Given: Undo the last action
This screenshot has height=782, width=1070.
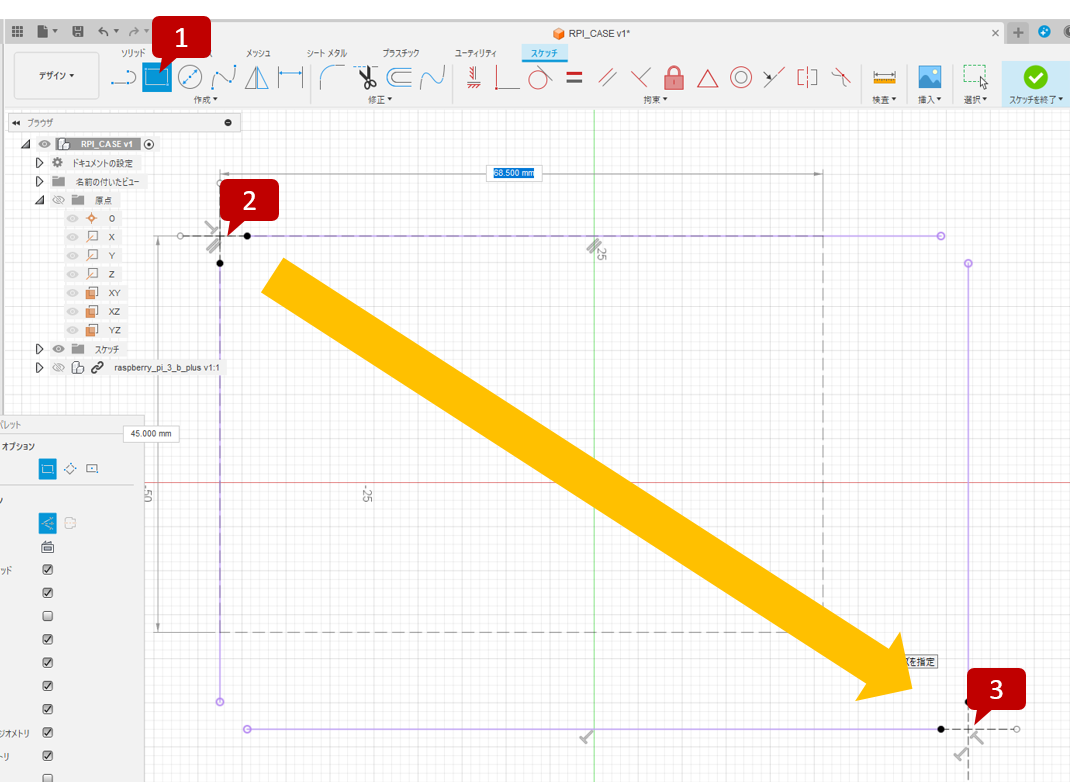Looking at the screenshot, I should (103, 31).
